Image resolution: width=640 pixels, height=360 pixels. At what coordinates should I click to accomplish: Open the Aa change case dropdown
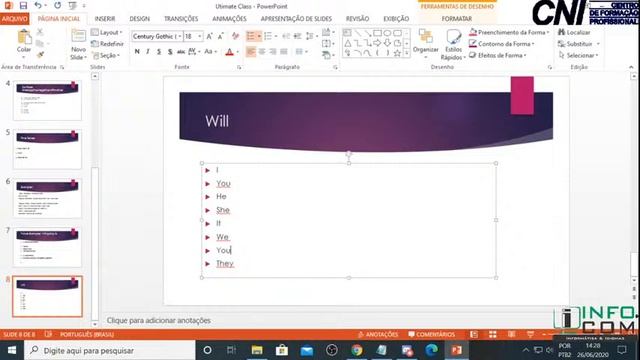[211, 52]
